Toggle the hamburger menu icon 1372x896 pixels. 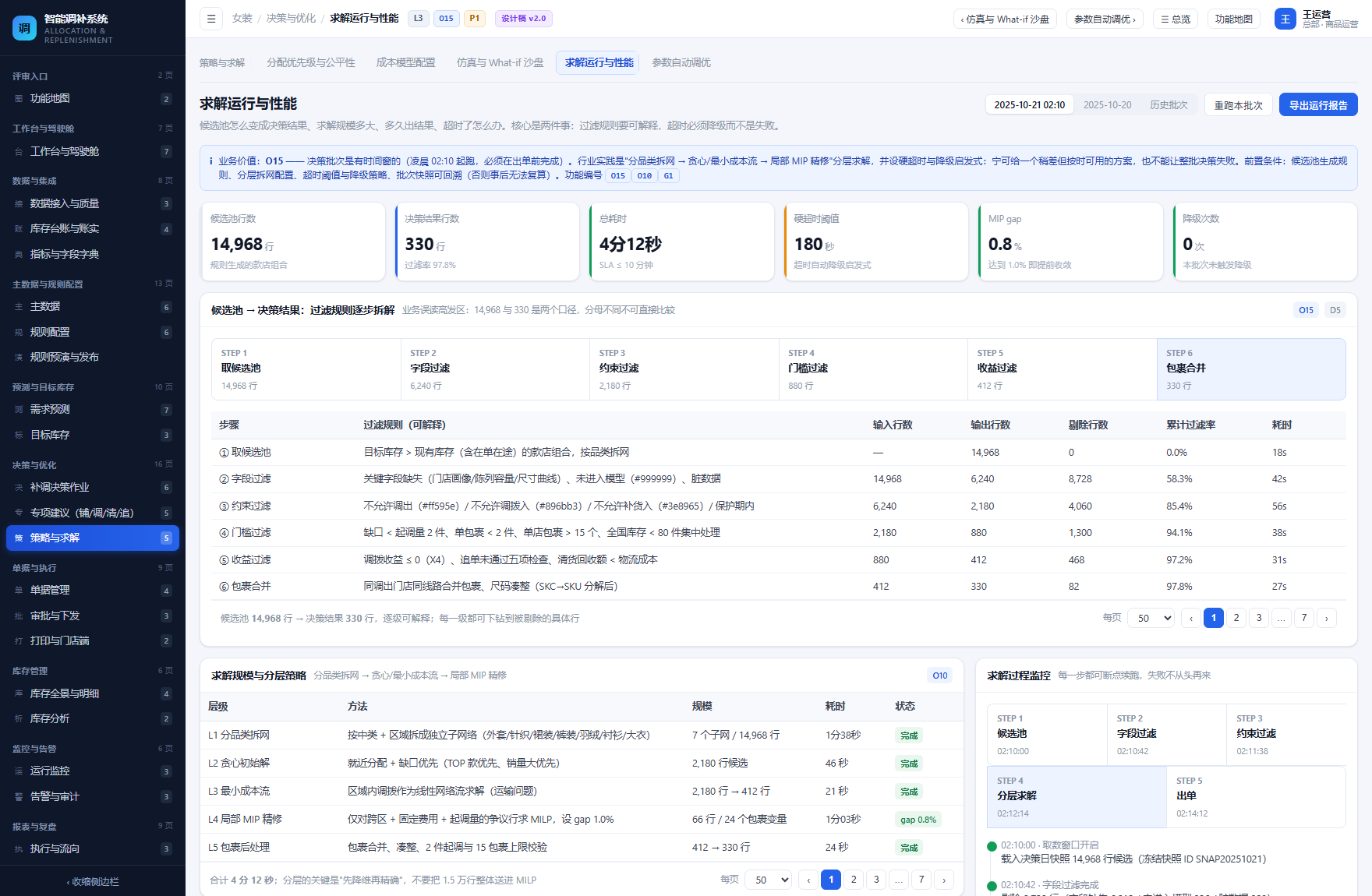[211, 19]
